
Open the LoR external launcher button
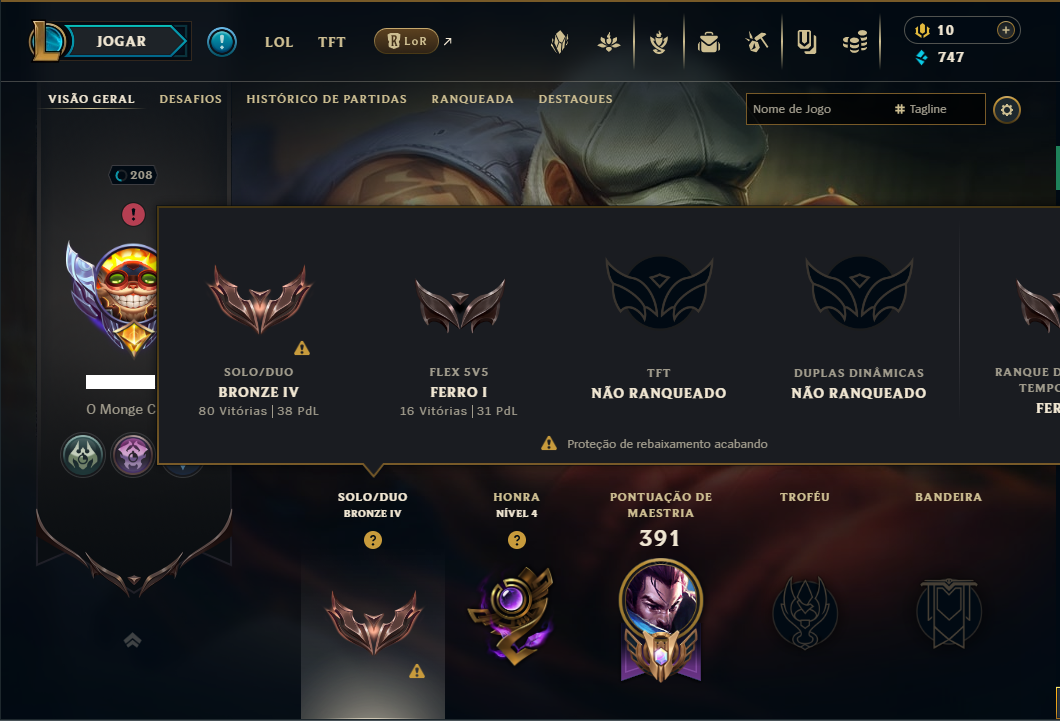(x=406, y=41)
